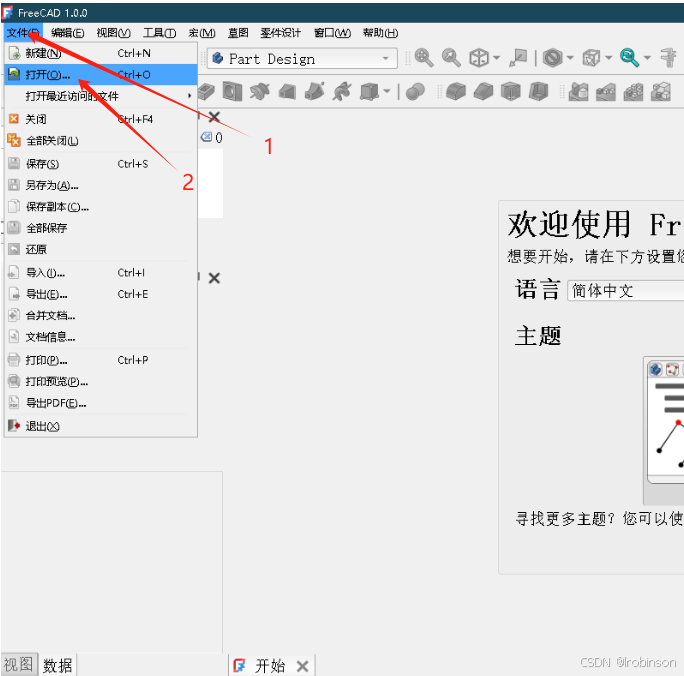Switch to the 数据 tab
Image resolution: width=684 pixels, height=676 pixels.
(x=58, y=665)
